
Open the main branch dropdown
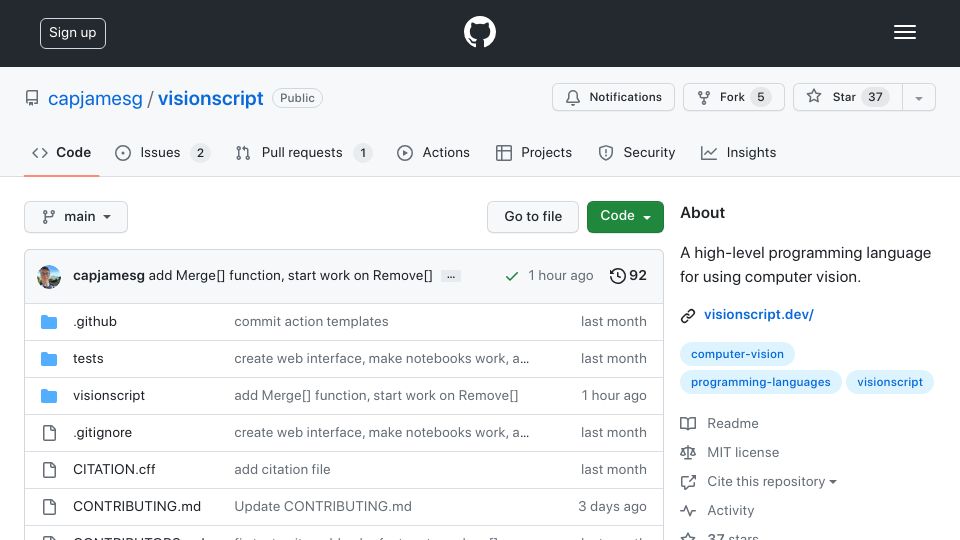click(x=76, y=217)
